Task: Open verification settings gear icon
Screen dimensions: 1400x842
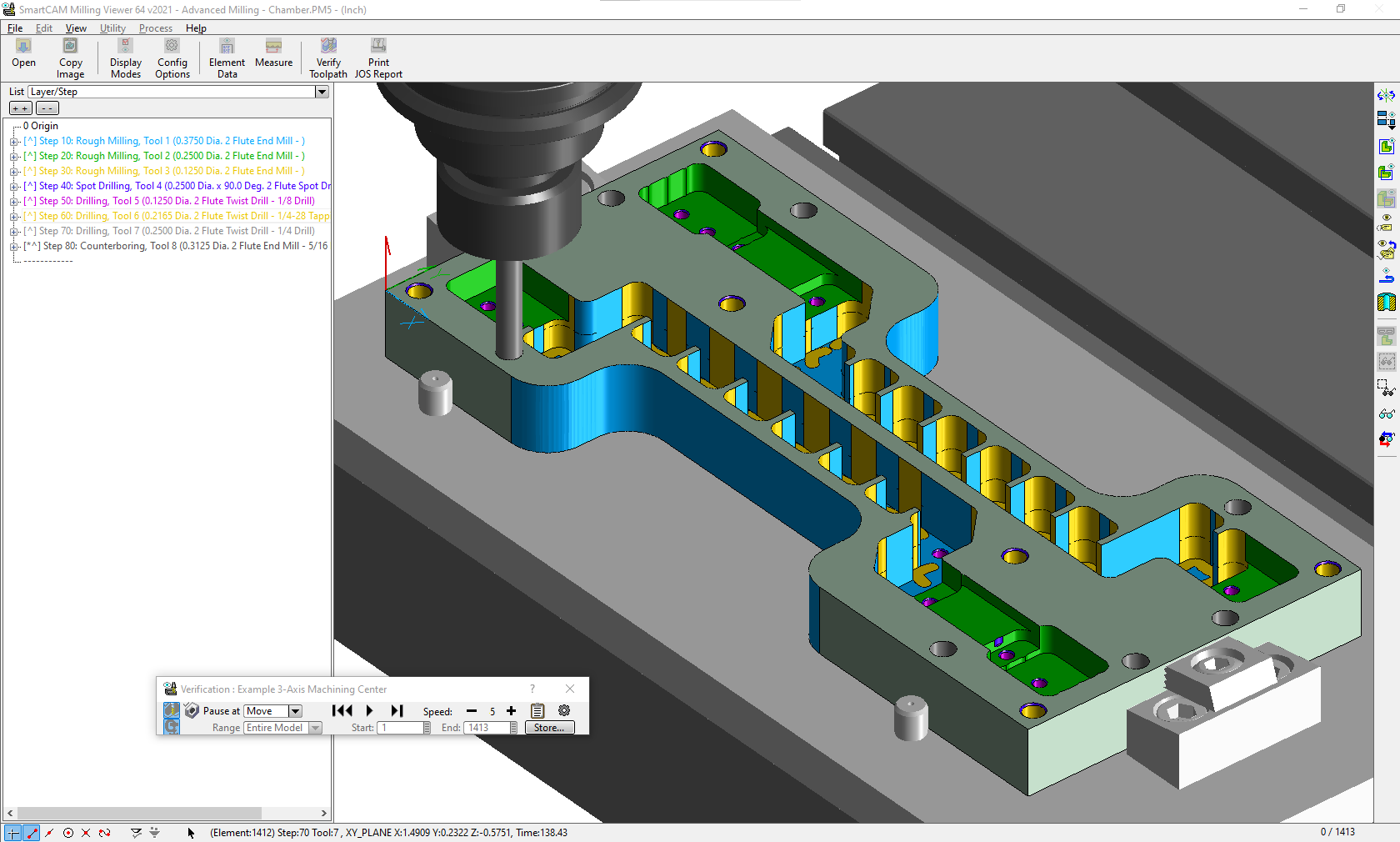Action: point(564,711)
